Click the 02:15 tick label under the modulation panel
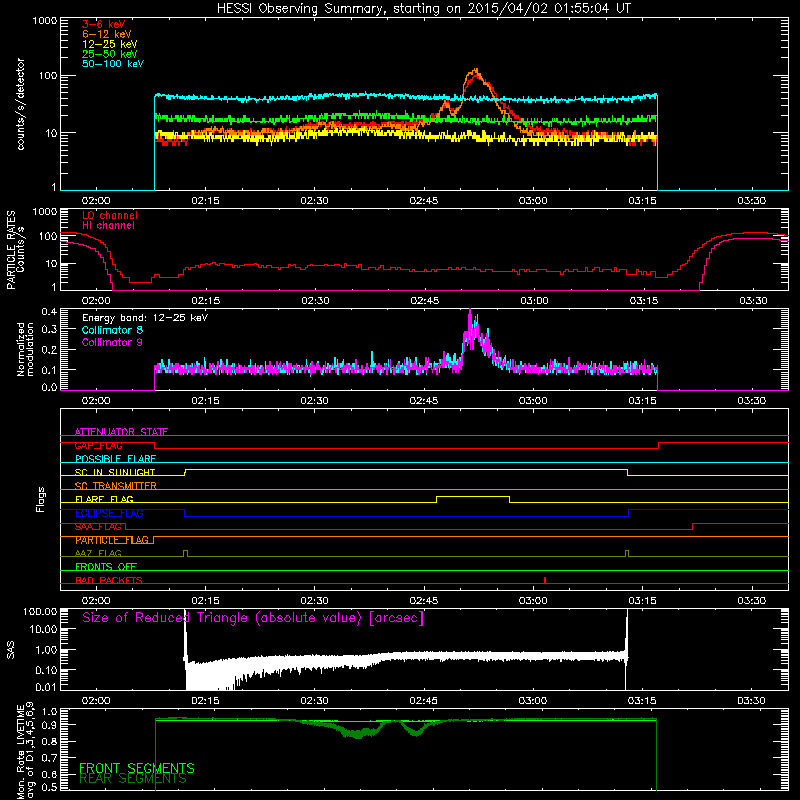The width and height of the screenshot is (800, 800). click(x=205, y=401)
